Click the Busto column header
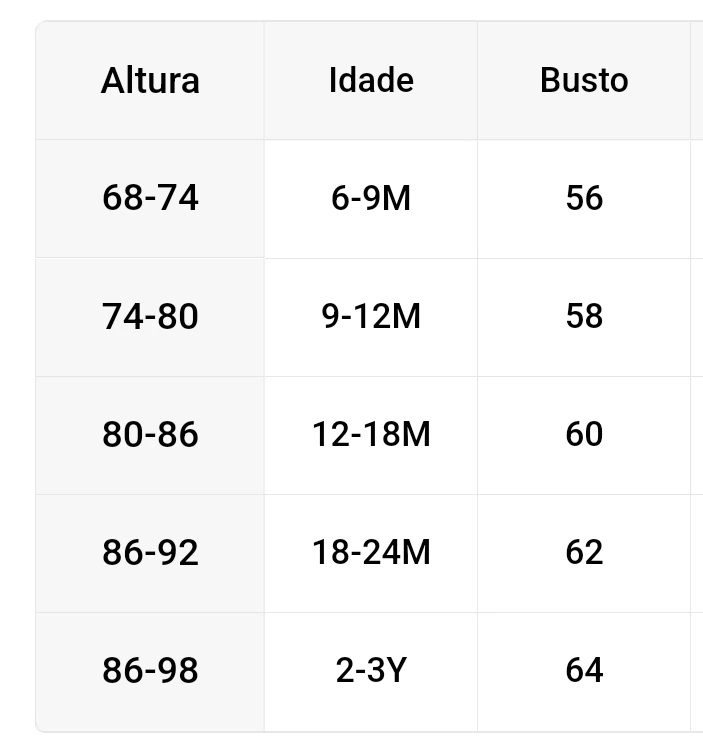This screenshot has width=703, height=740. coord(584,80)
